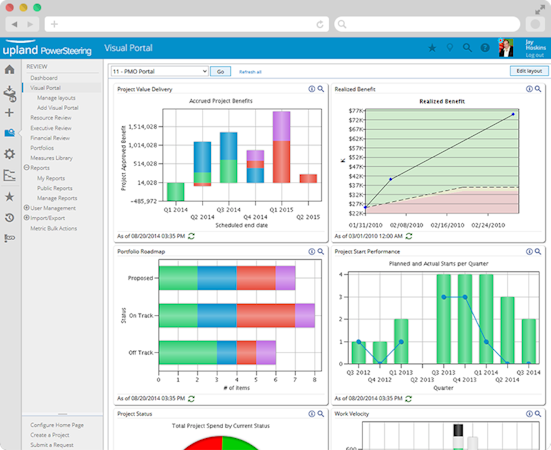
Task: Open the Home icon in the left rail
Action: tap(9, 70)
